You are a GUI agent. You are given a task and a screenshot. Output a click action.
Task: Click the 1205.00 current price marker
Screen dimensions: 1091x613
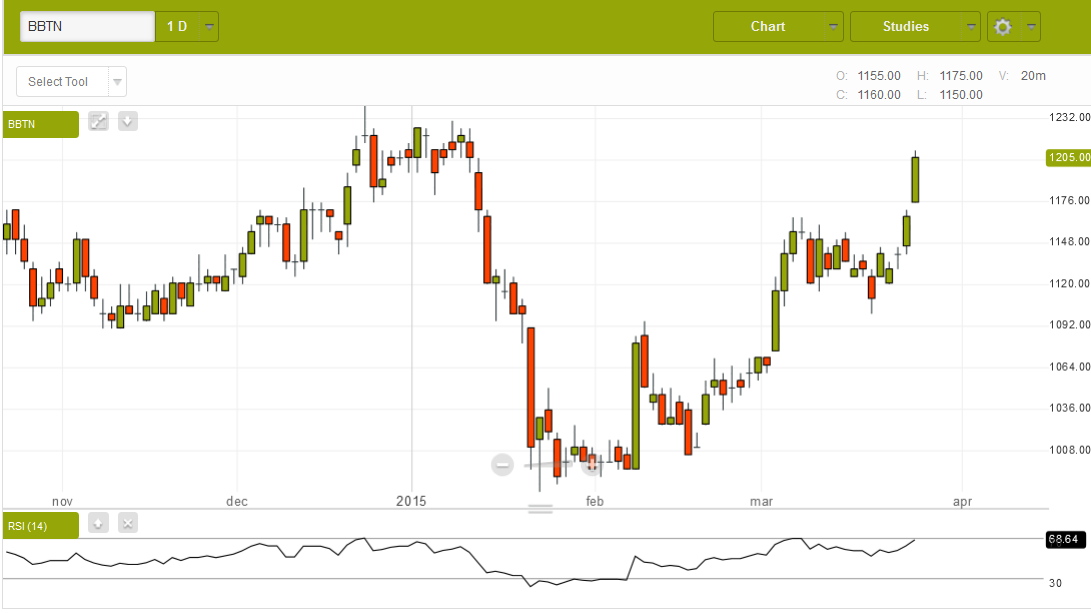coord(1068,158)
